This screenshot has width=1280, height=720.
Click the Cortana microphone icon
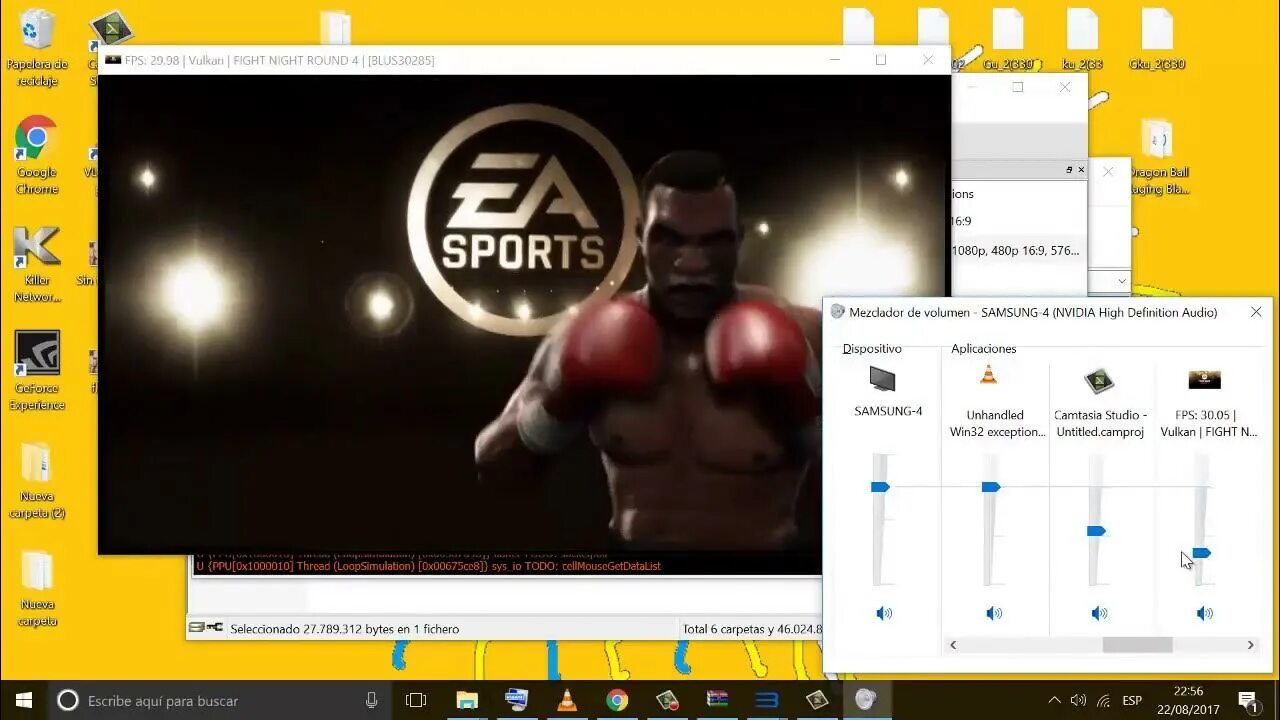pyautogui.click(x=372, y=700)
